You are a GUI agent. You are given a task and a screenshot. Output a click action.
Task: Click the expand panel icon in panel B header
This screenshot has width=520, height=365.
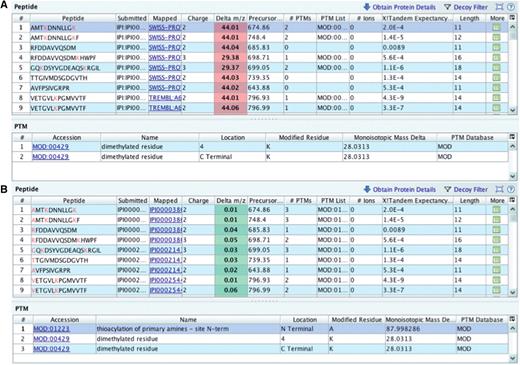[x=499, y=189]
